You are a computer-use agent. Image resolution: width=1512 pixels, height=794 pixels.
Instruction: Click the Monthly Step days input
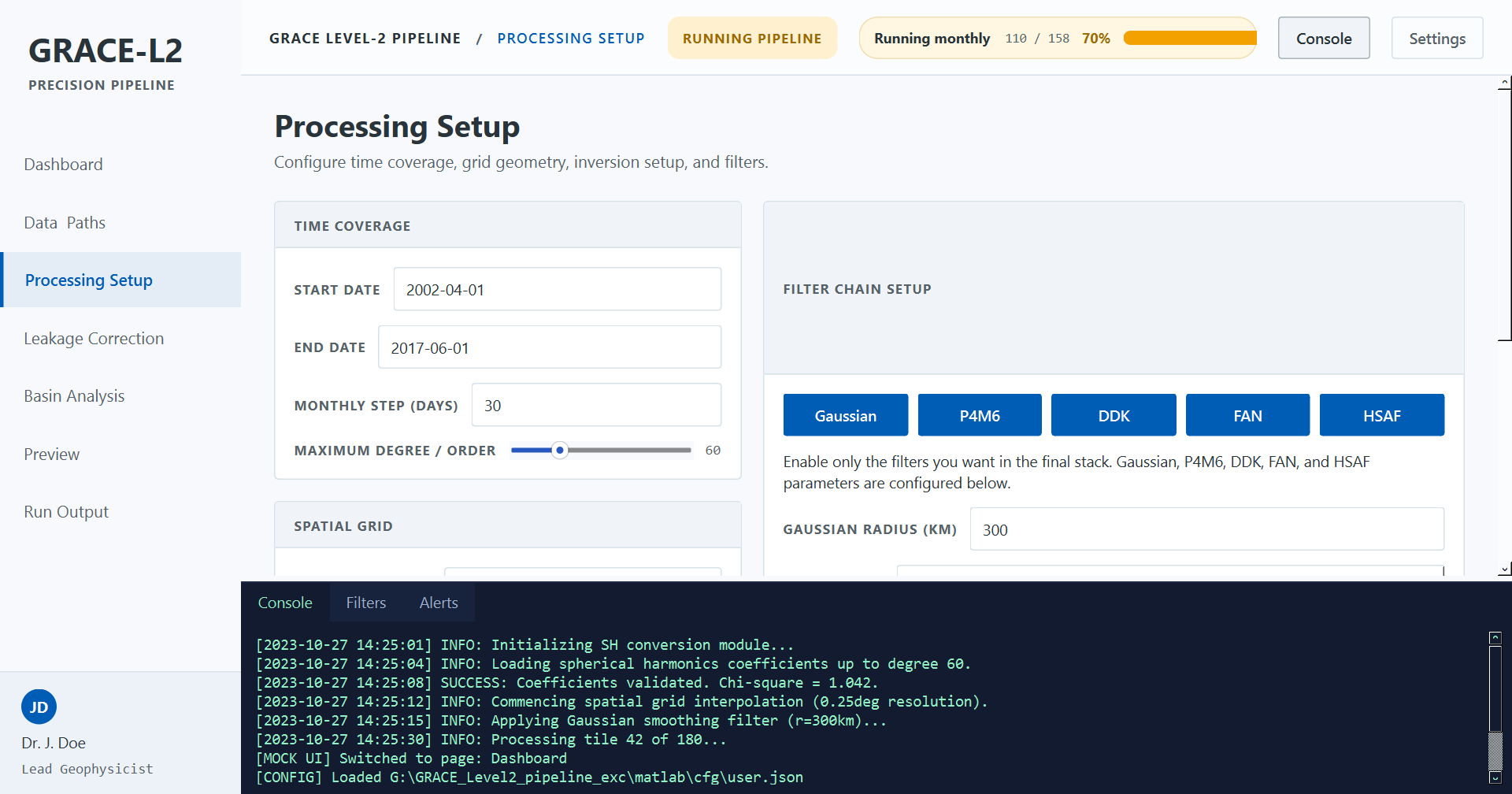tap(596, 405)
